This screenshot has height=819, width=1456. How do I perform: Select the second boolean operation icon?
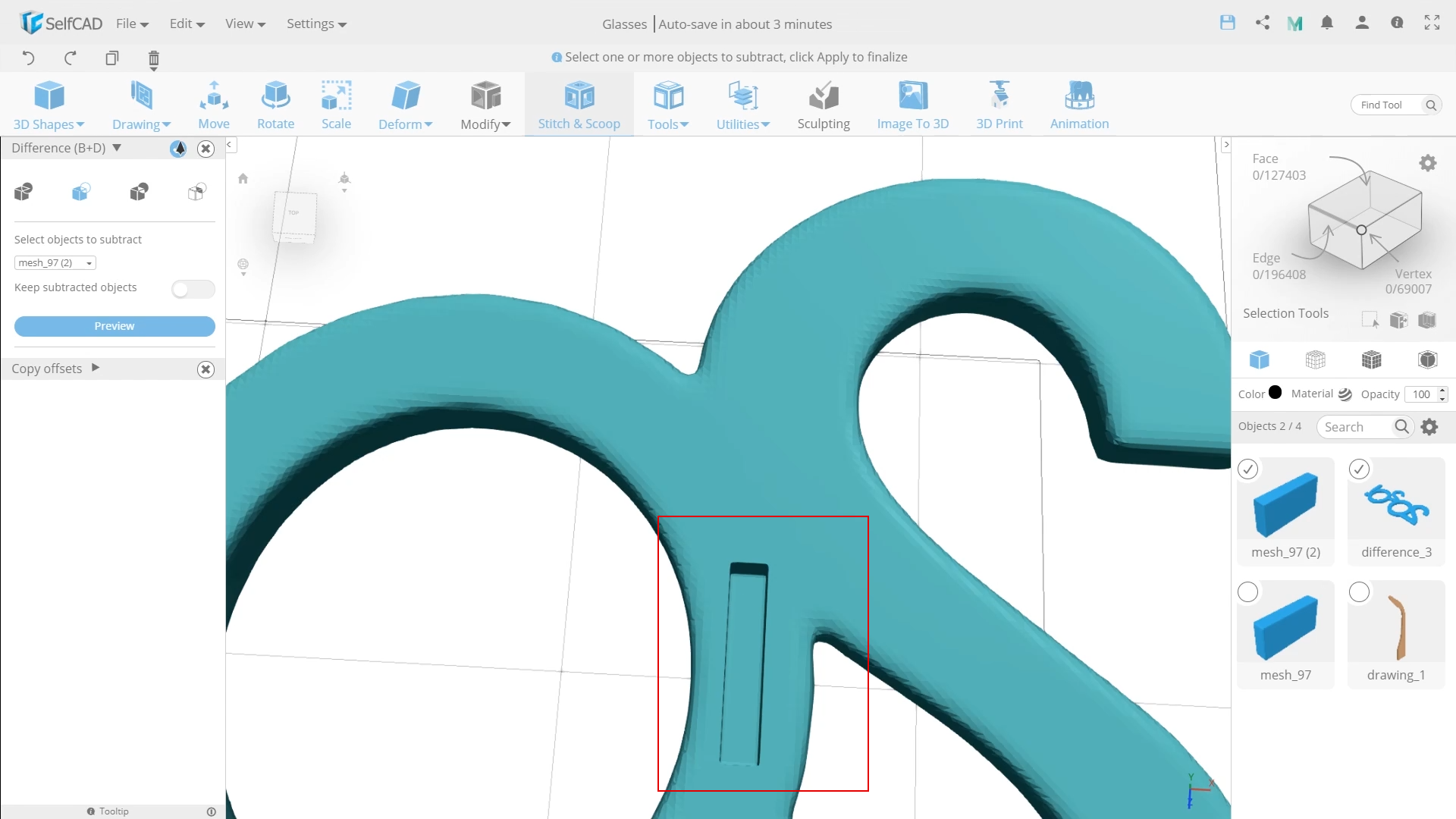(80, 192)
